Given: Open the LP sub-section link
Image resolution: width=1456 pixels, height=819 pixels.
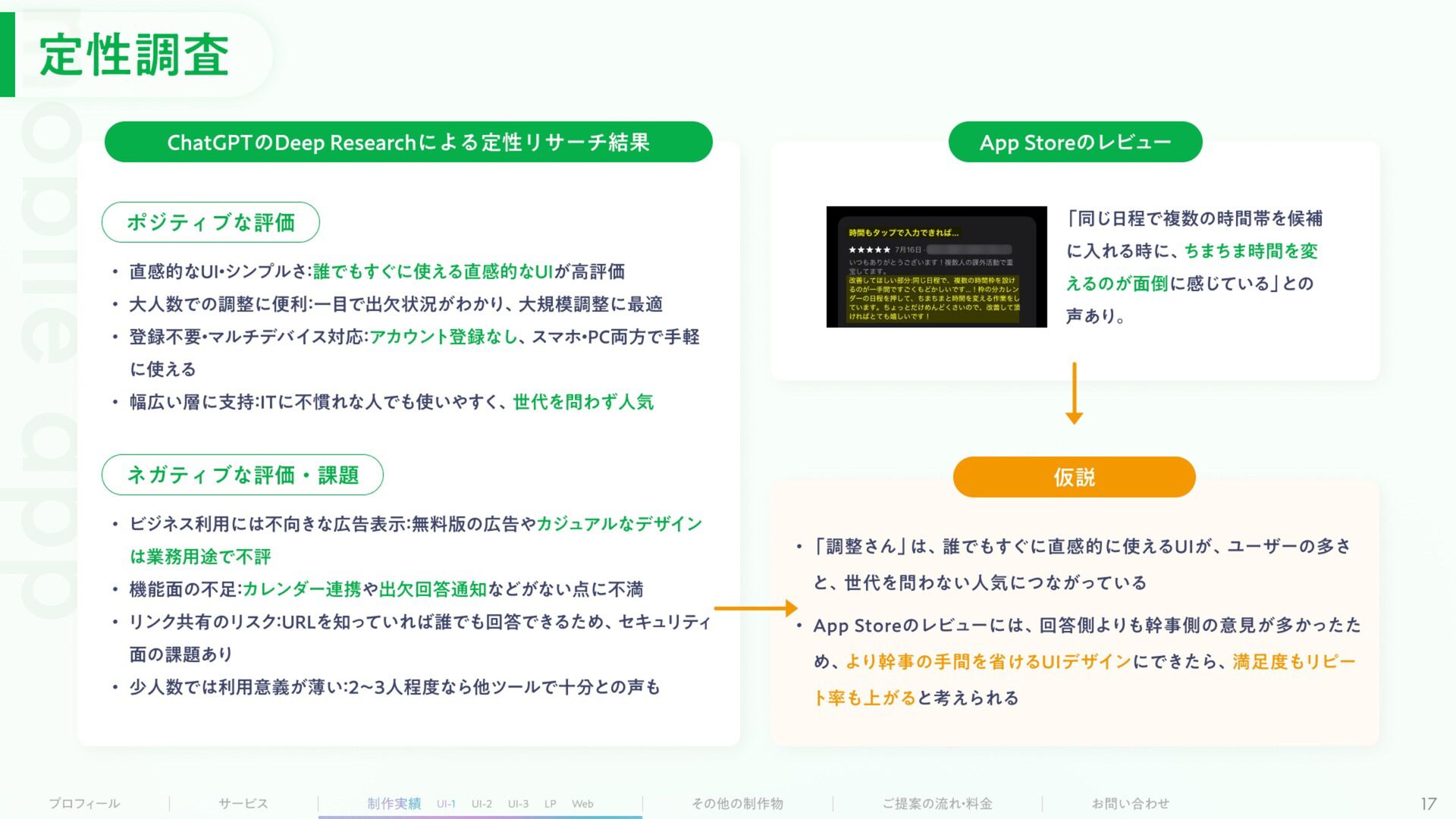Looking at the screenshot, I should pyautogui.click(x=550, y=804).
